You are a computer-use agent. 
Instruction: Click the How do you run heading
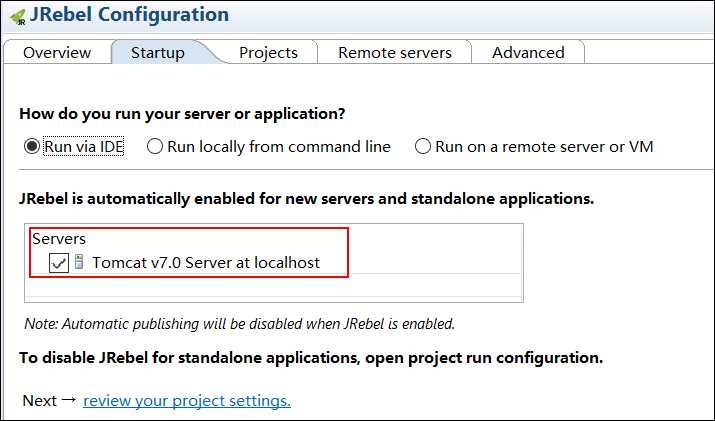tap(182, 114)
